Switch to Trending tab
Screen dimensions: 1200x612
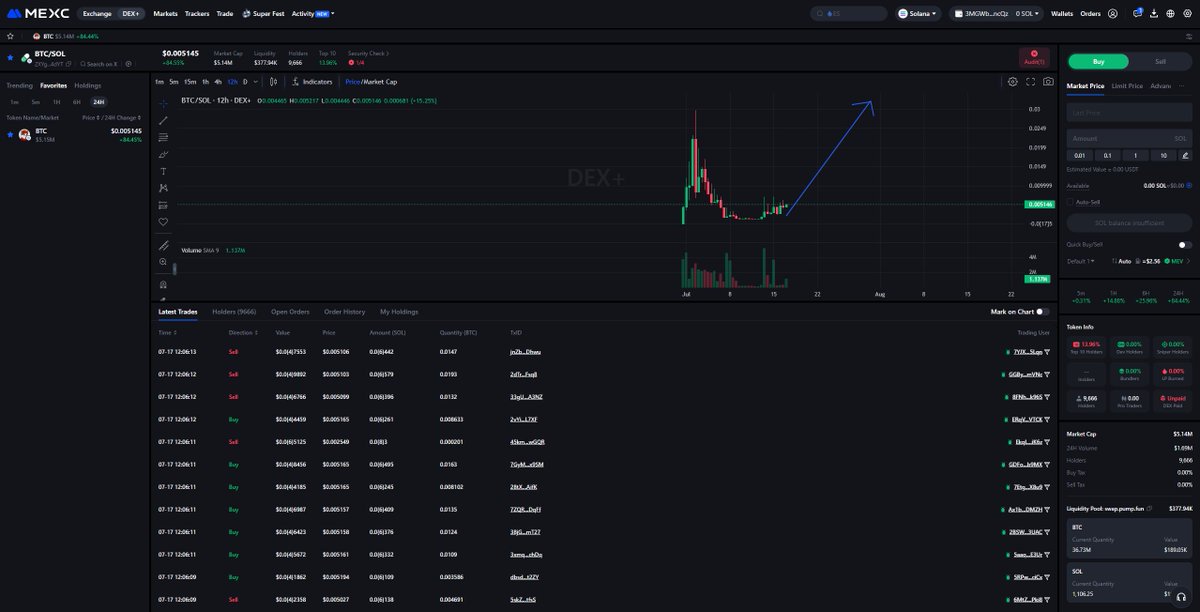click(x=20, y=85)
